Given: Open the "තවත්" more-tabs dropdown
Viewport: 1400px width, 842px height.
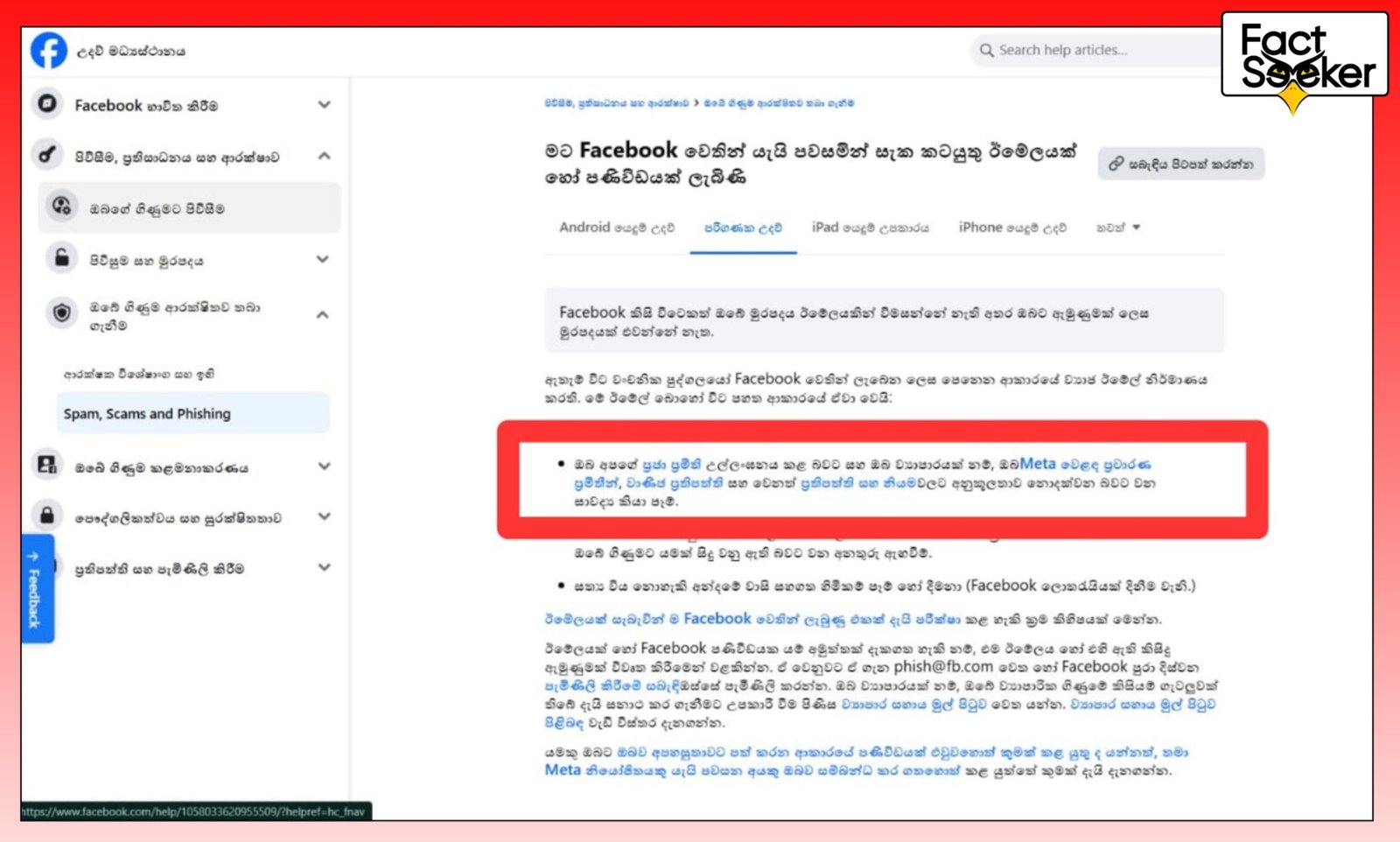Looking at the screenshot, I should (1118, 228).
